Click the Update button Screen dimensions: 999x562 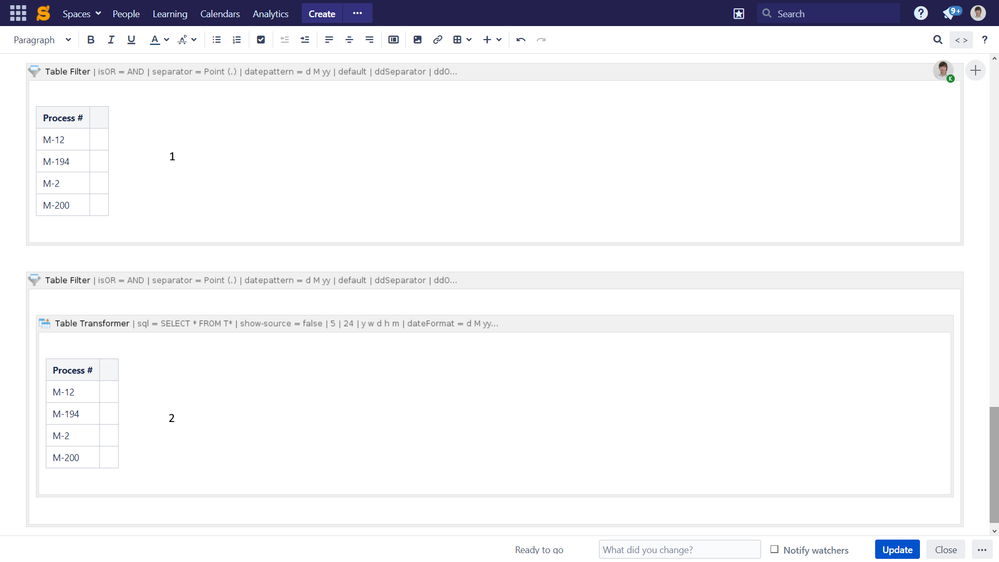(x=897, y=549)
